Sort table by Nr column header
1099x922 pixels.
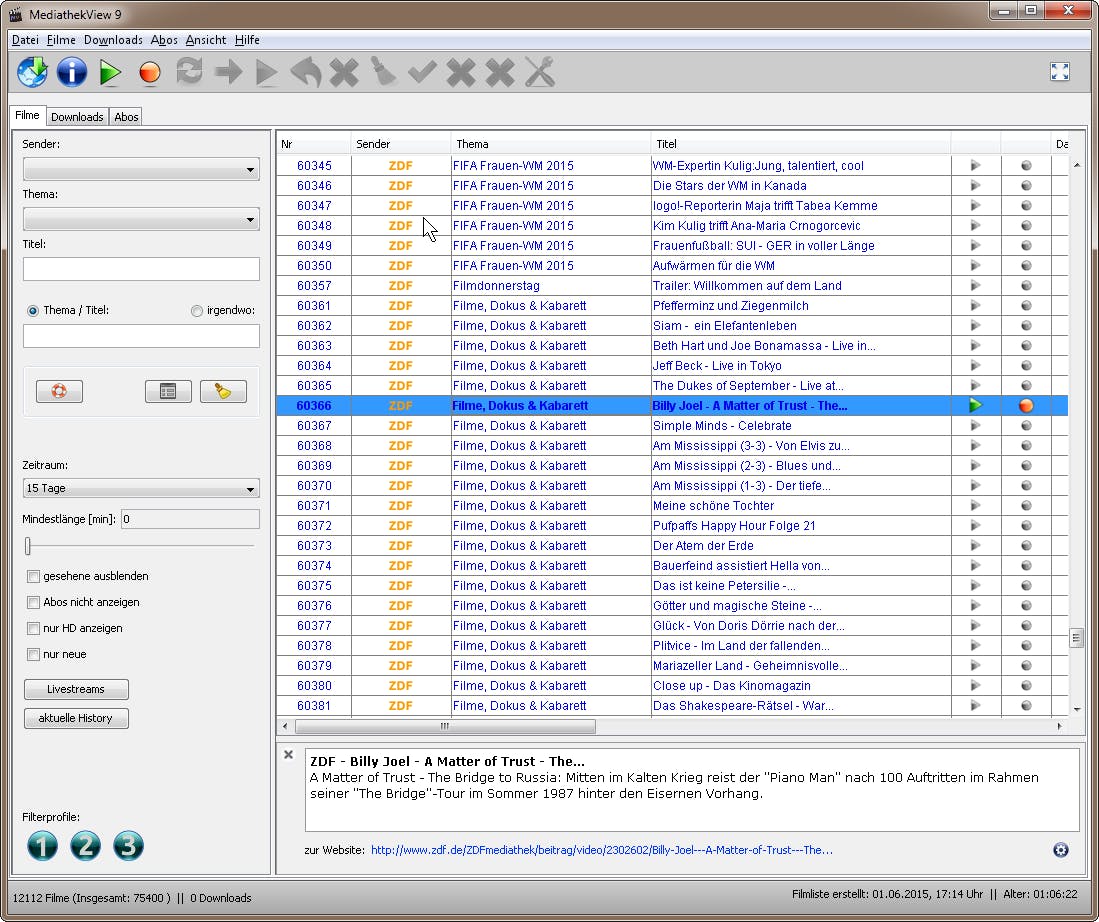(x=313, y=144)
